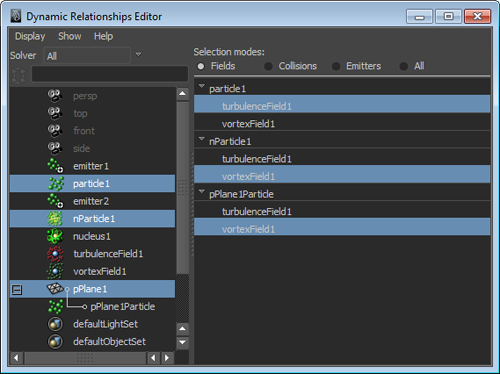500x374 pixels.
Task: Click the vortexField1 icon in outliner
Action: coord(55,271)
